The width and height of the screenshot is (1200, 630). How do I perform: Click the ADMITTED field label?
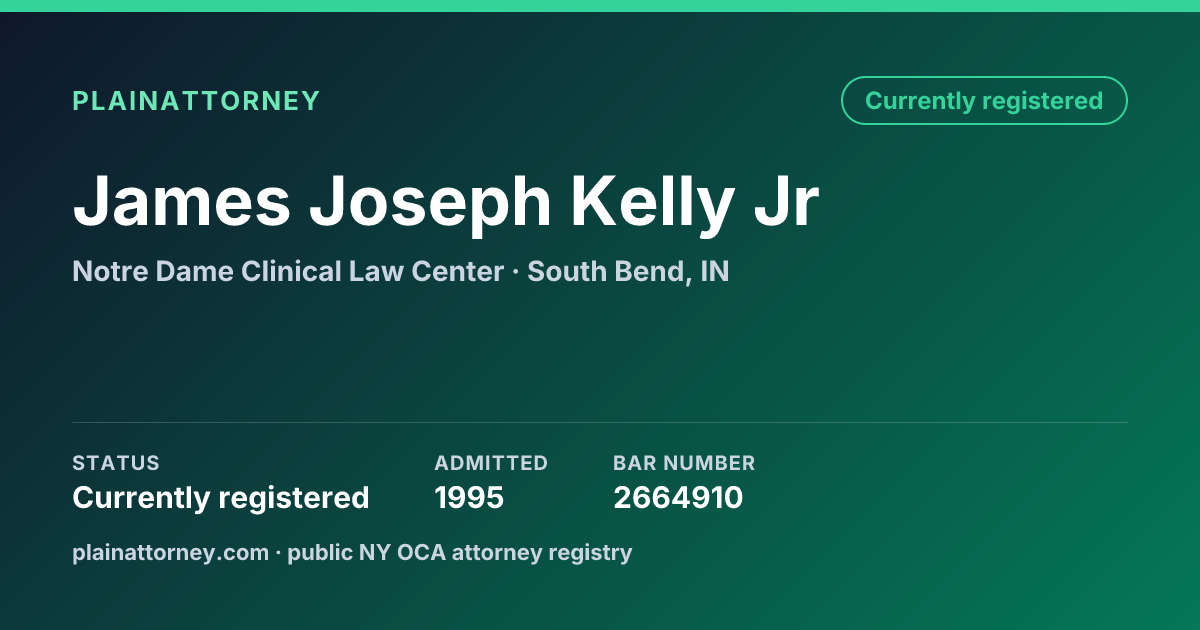tap(491, 463)
